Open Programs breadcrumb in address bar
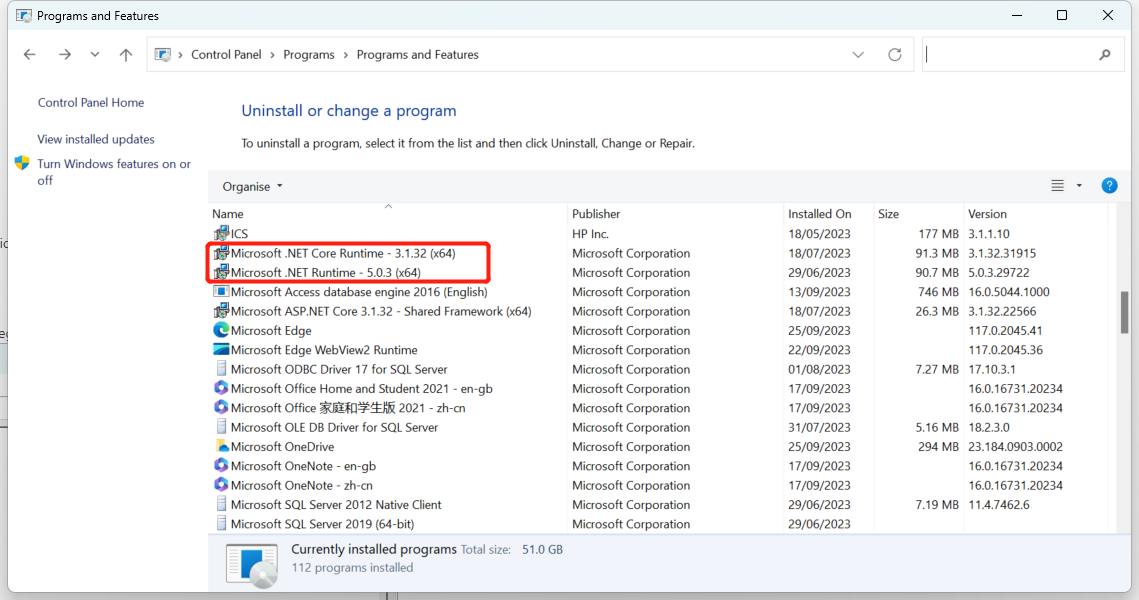1139x600 pixels. point(309,54)
